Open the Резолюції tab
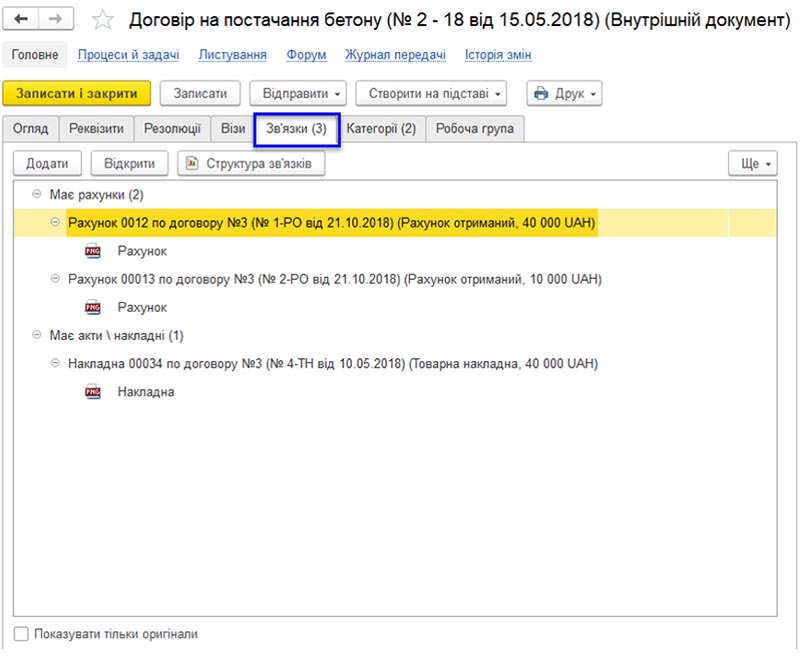 coord(172,129)
